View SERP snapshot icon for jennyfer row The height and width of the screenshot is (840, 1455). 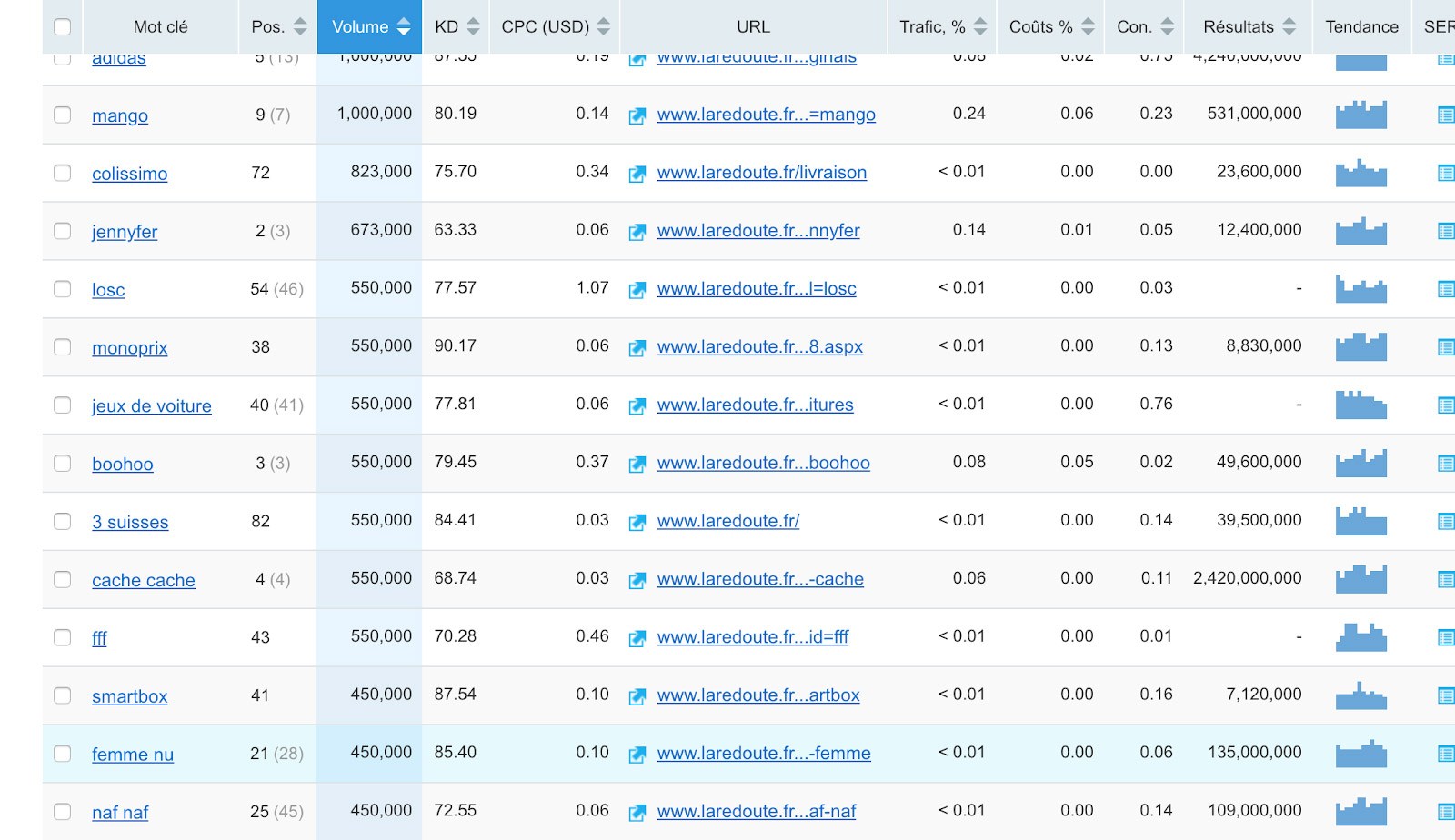tap(1446, 231)
